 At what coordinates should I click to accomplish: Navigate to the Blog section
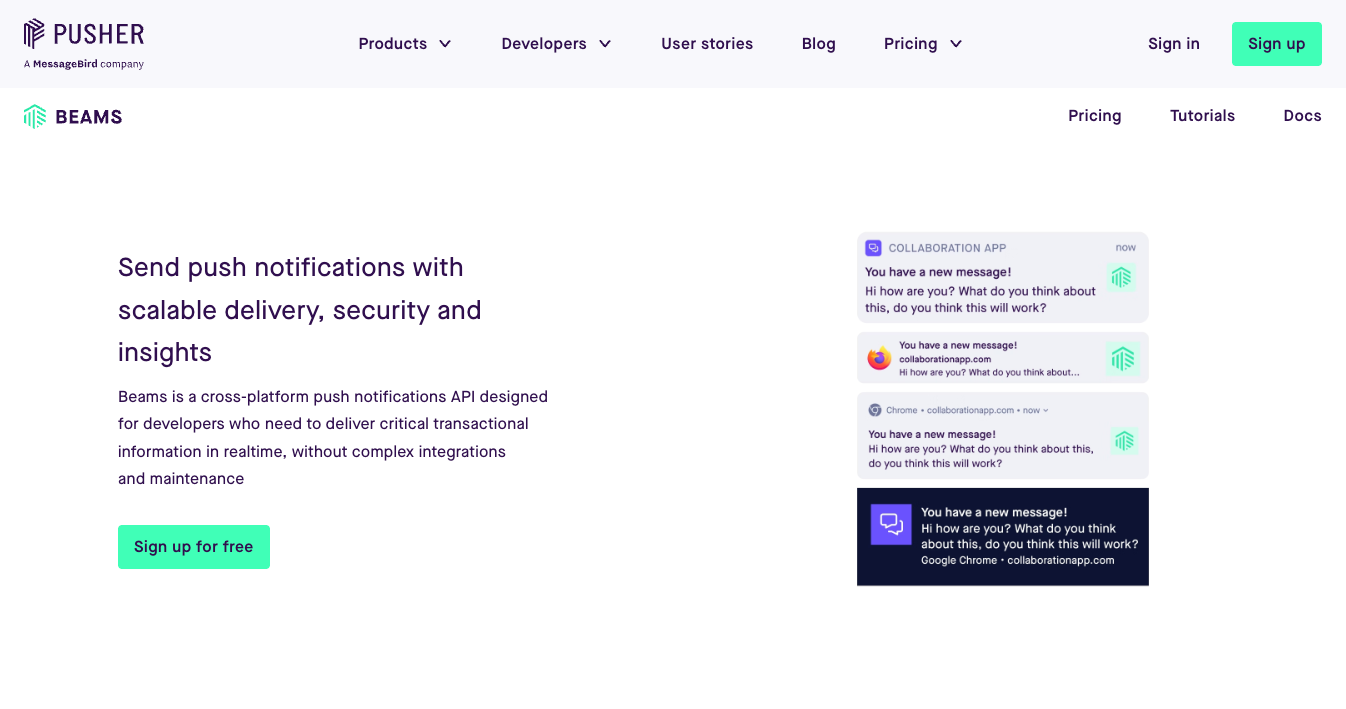(x=818, y=44)
